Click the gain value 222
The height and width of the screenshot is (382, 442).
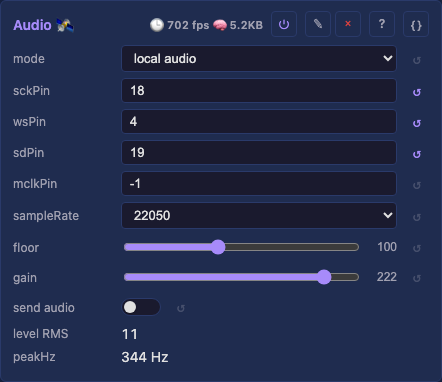[x=387, y=277]
